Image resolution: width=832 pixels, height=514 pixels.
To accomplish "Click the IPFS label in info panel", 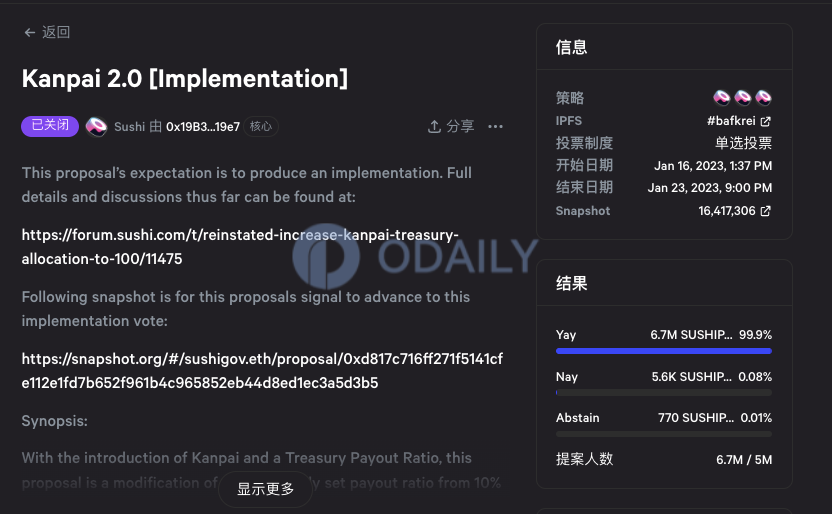I will (569, 121).
